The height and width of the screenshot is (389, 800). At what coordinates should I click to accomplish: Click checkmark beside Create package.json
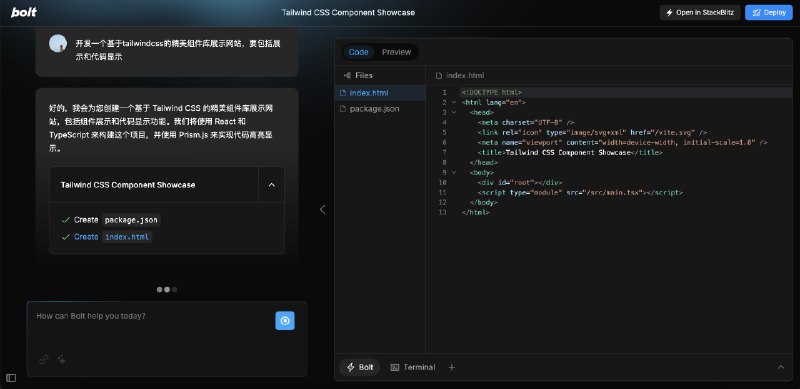click(x=65, y=220)
